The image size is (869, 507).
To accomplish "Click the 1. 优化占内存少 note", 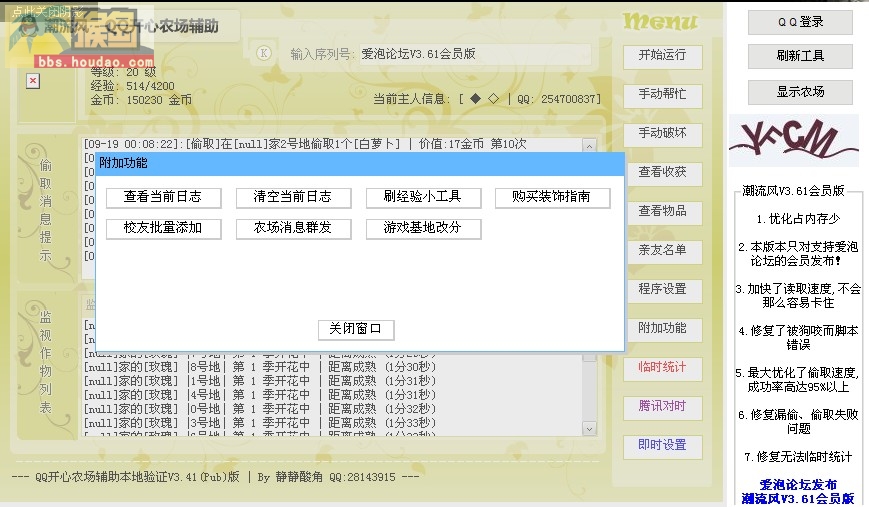I will [x=798, y=219].
